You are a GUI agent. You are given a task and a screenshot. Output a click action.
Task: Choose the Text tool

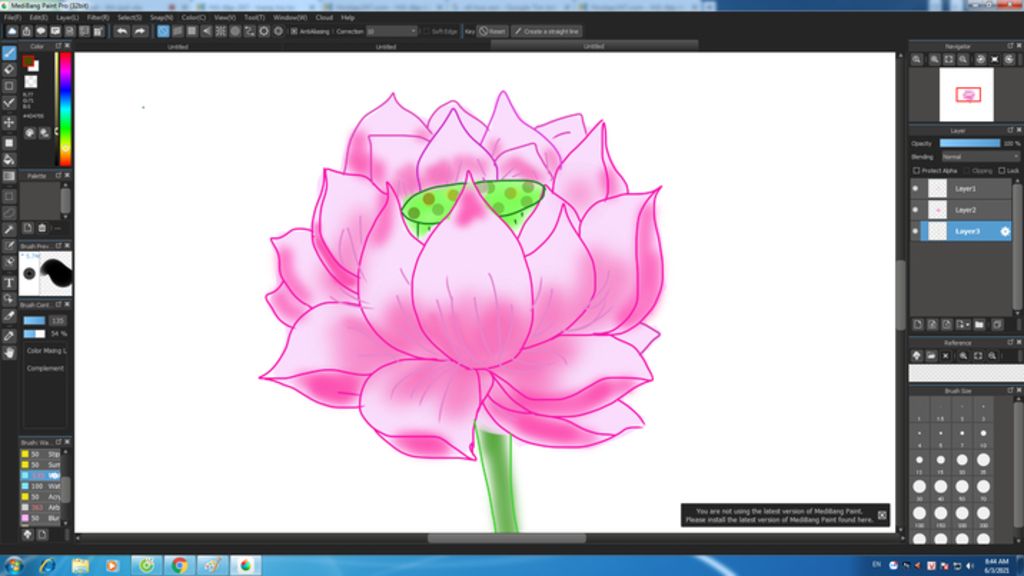pos(9,283)
